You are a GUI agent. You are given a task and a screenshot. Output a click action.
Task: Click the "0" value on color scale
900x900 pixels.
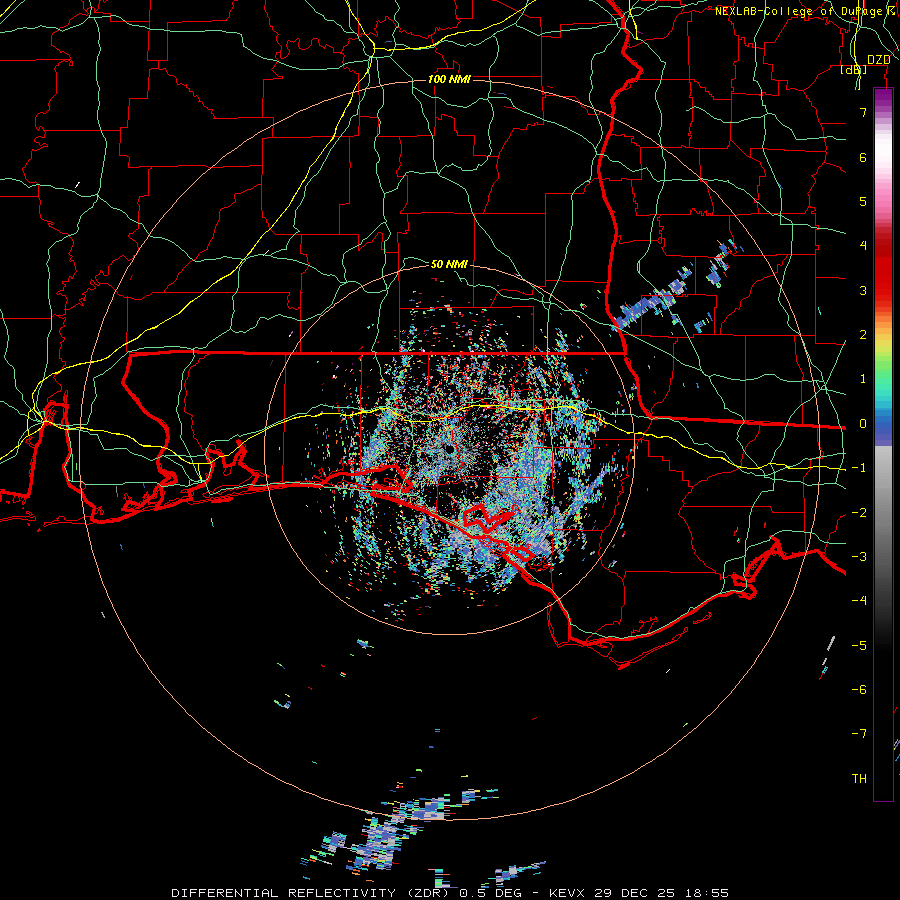pyautogui.click(x=863, y=424)
